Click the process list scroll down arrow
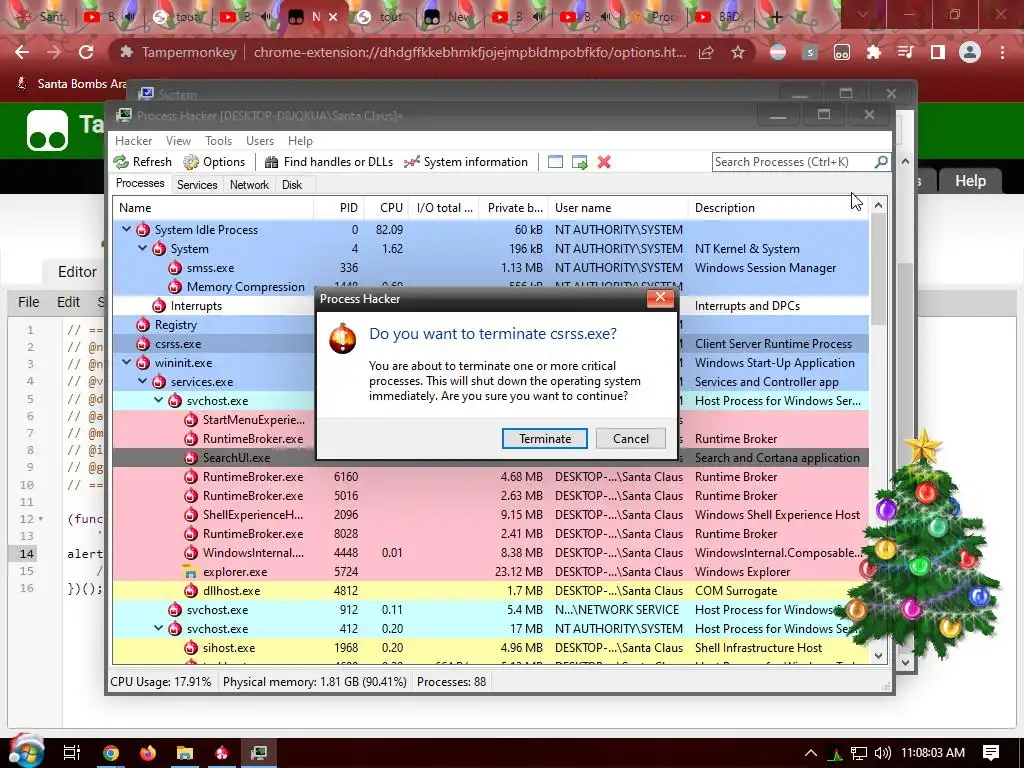This screenshot has width=1024, height=768. point(878,656)
